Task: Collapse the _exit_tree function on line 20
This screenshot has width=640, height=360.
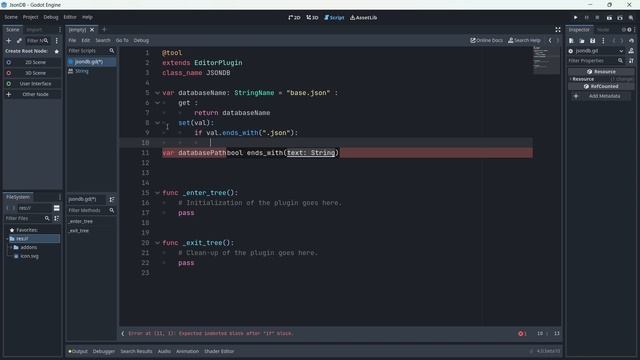Action: point(157,243)
